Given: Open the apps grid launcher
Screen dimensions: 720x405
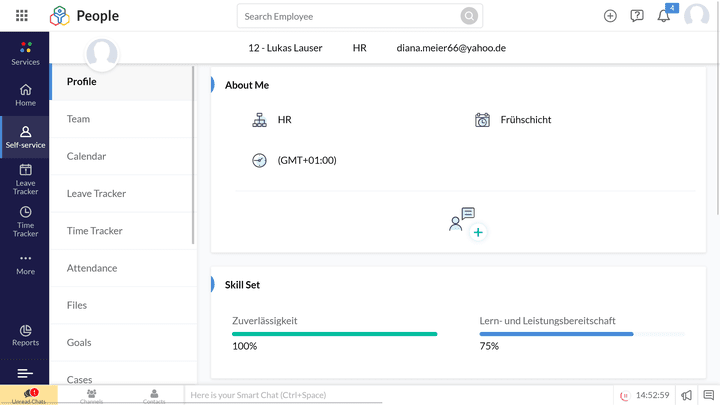Looking at the screenshot, I should [22, 16].
